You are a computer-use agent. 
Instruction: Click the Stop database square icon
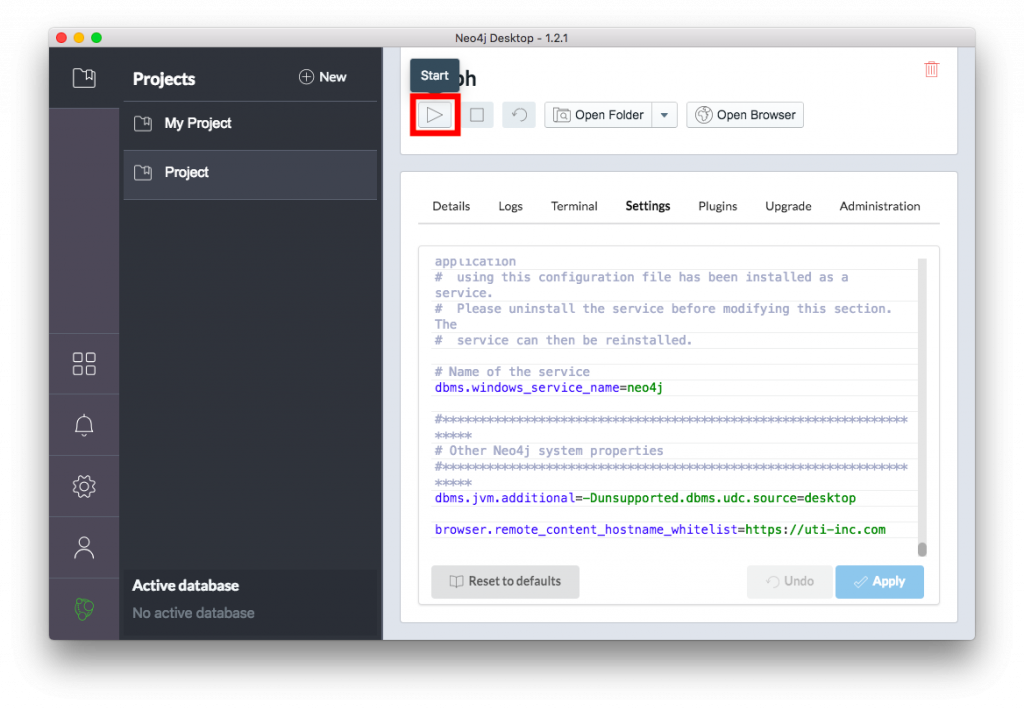(x=477, y=115)
